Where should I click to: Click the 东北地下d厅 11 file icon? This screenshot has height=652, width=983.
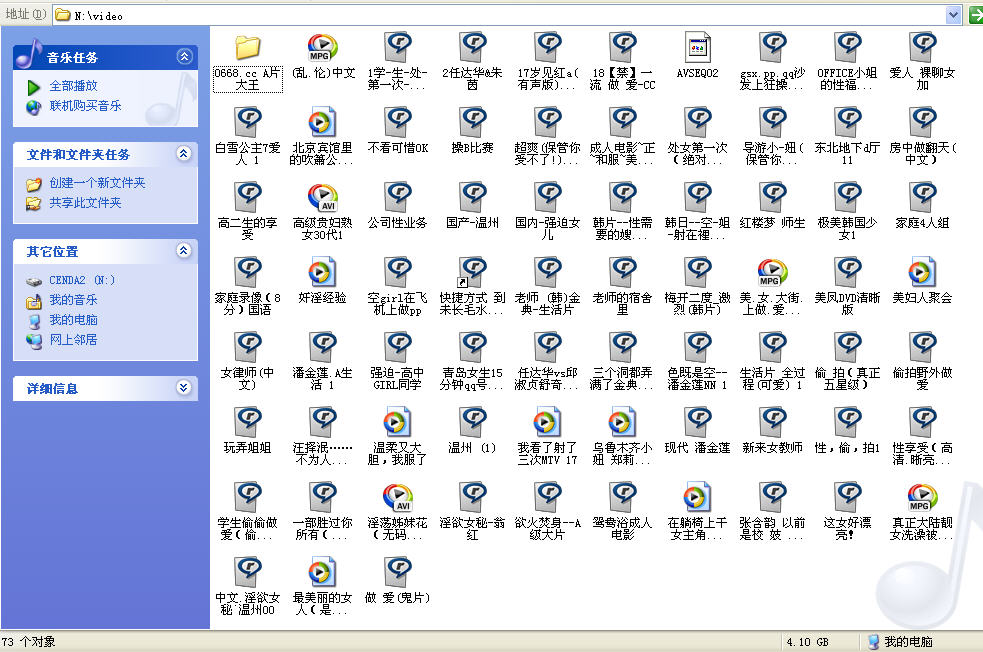coord(847,122)
